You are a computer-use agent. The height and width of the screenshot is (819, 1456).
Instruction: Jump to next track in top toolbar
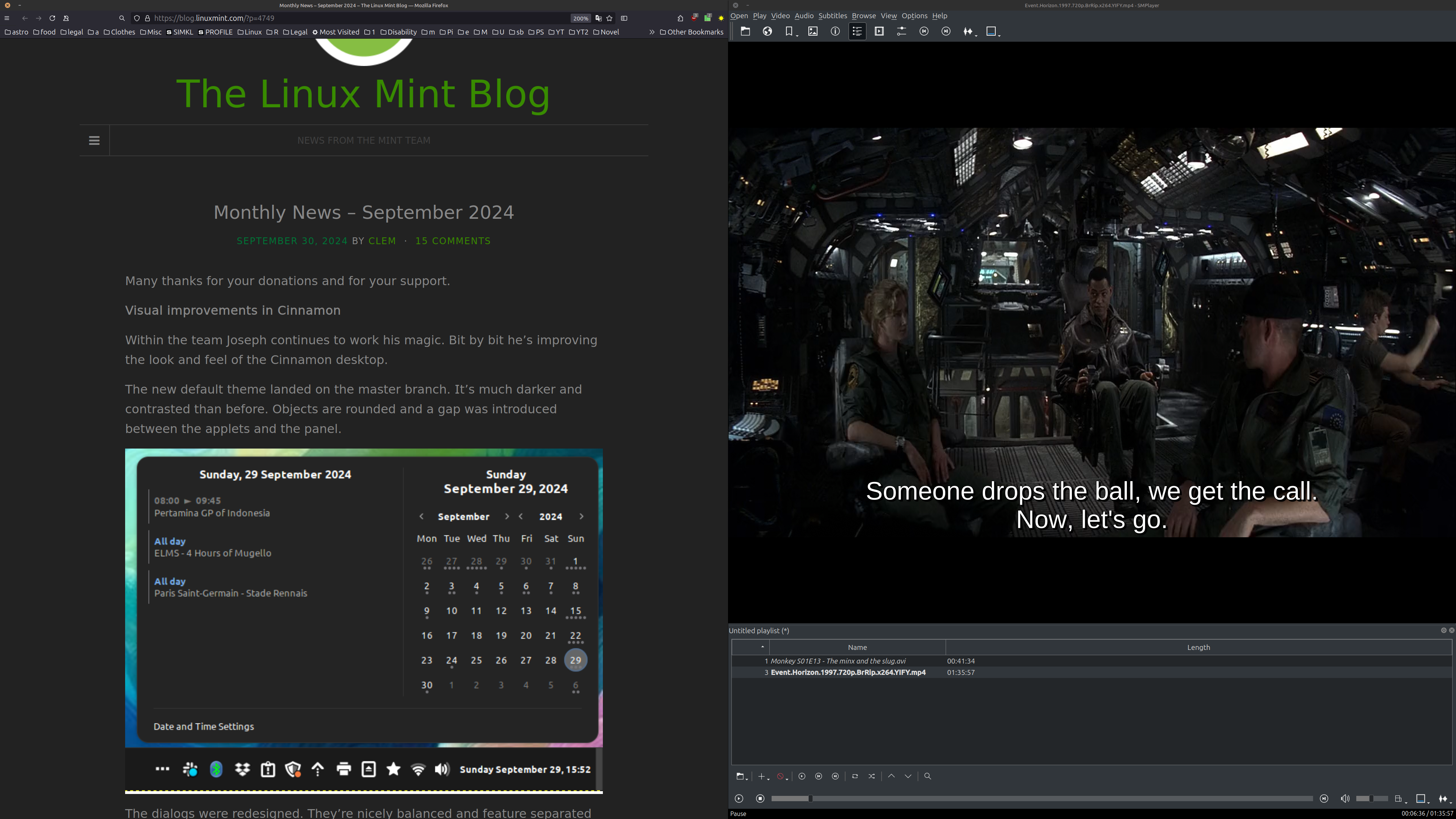[946, 31]
